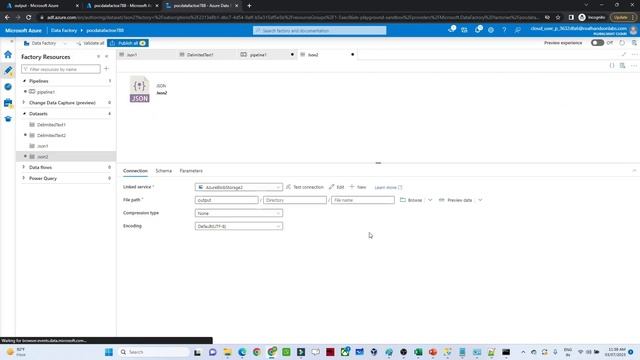Open the Settings gear in Azure header
This screenshot has width=640, height=360.
point(491,30)
